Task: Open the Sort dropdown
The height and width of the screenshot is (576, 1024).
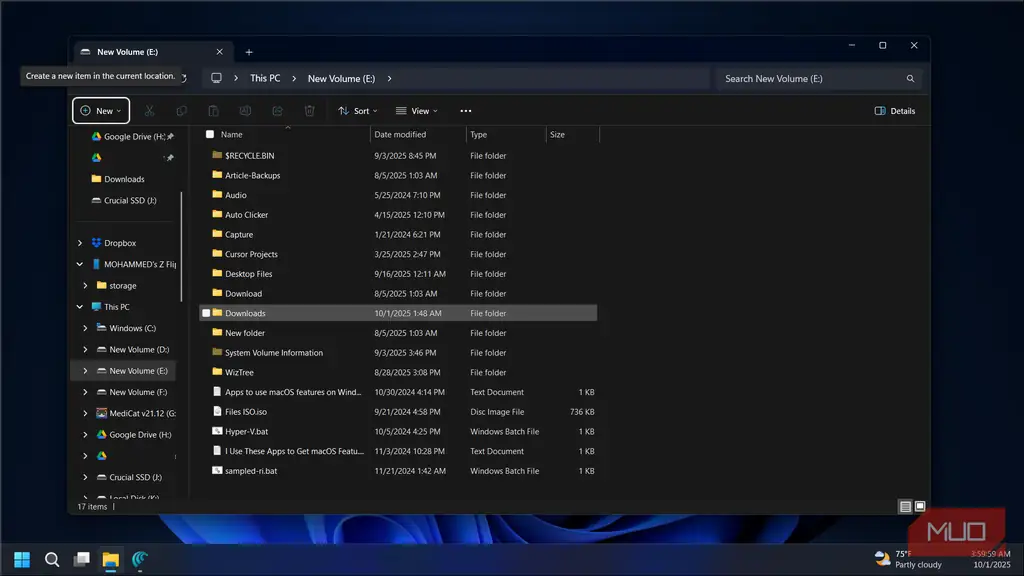Action: (357, 111)
